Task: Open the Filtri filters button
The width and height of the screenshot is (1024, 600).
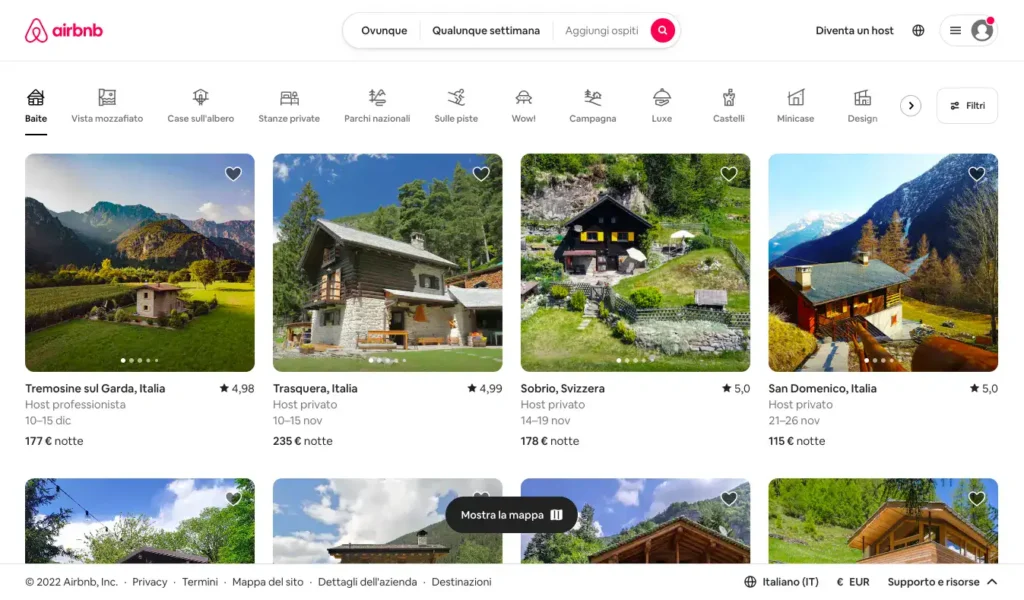Action: click(x=967, y=106)
